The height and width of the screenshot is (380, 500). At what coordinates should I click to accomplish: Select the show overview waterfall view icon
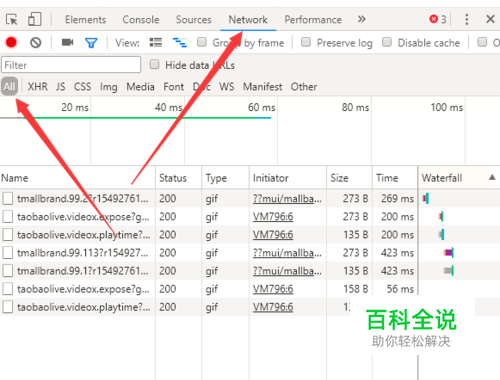180,42
